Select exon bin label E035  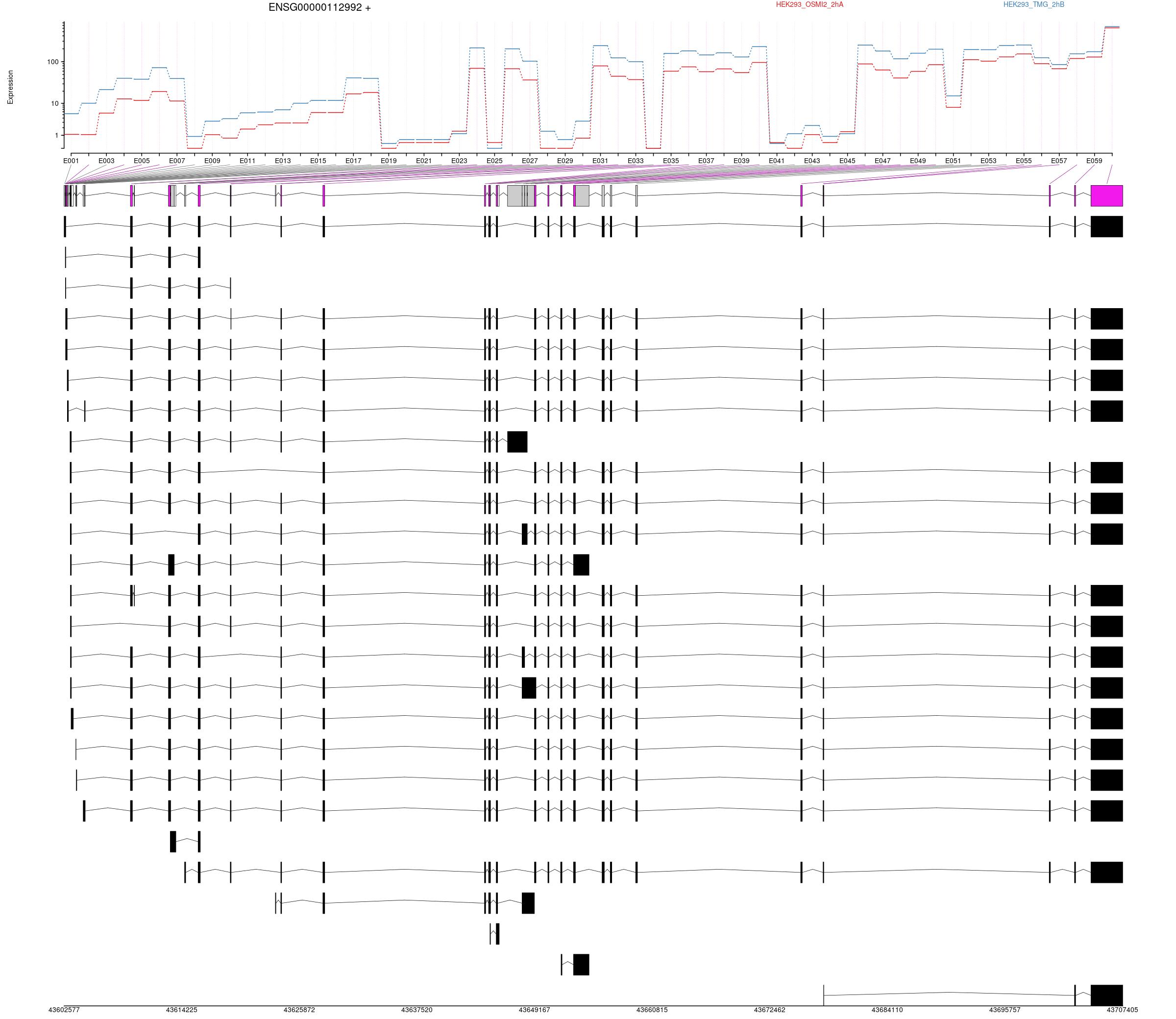pyautogui.click(x=670, y=161)
